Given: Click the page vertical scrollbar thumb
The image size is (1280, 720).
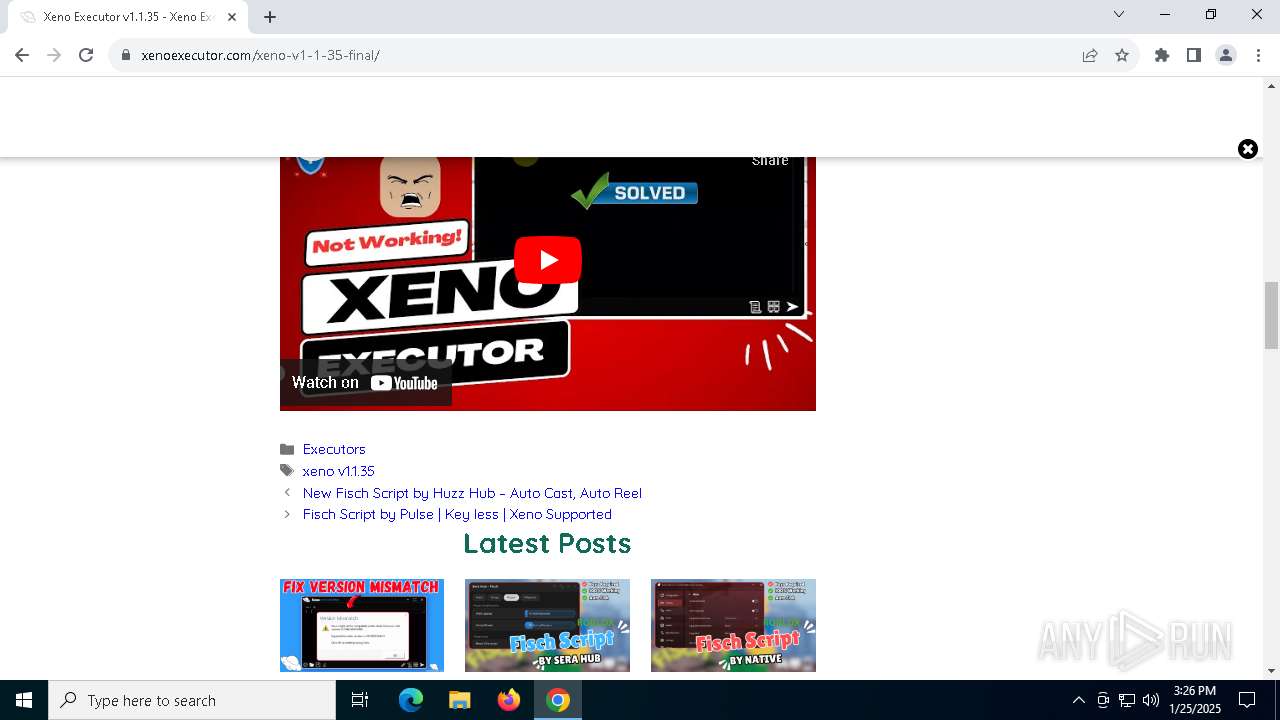Looking at the screenshot, I should (x=1272, y=315).
